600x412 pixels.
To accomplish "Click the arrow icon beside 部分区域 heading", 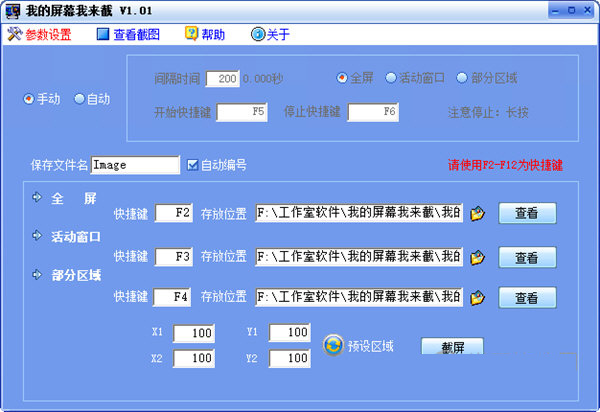I will pos(38,274).
